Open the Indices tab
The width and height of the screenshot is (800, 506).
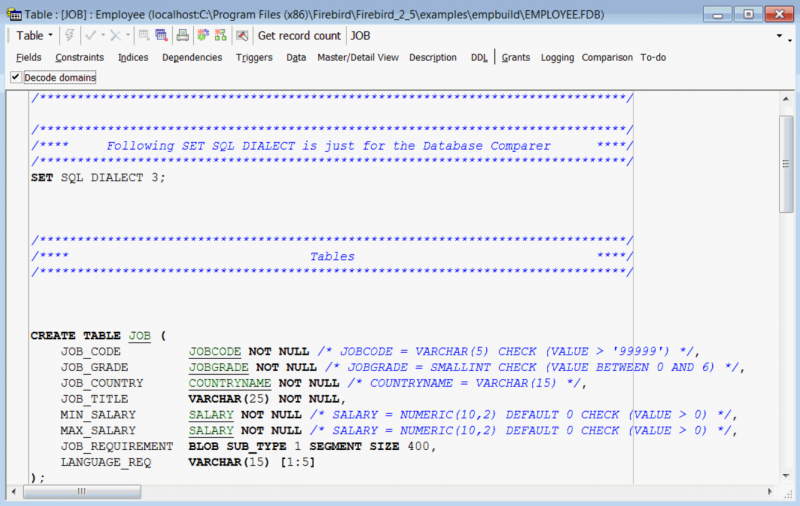(133, 58)
